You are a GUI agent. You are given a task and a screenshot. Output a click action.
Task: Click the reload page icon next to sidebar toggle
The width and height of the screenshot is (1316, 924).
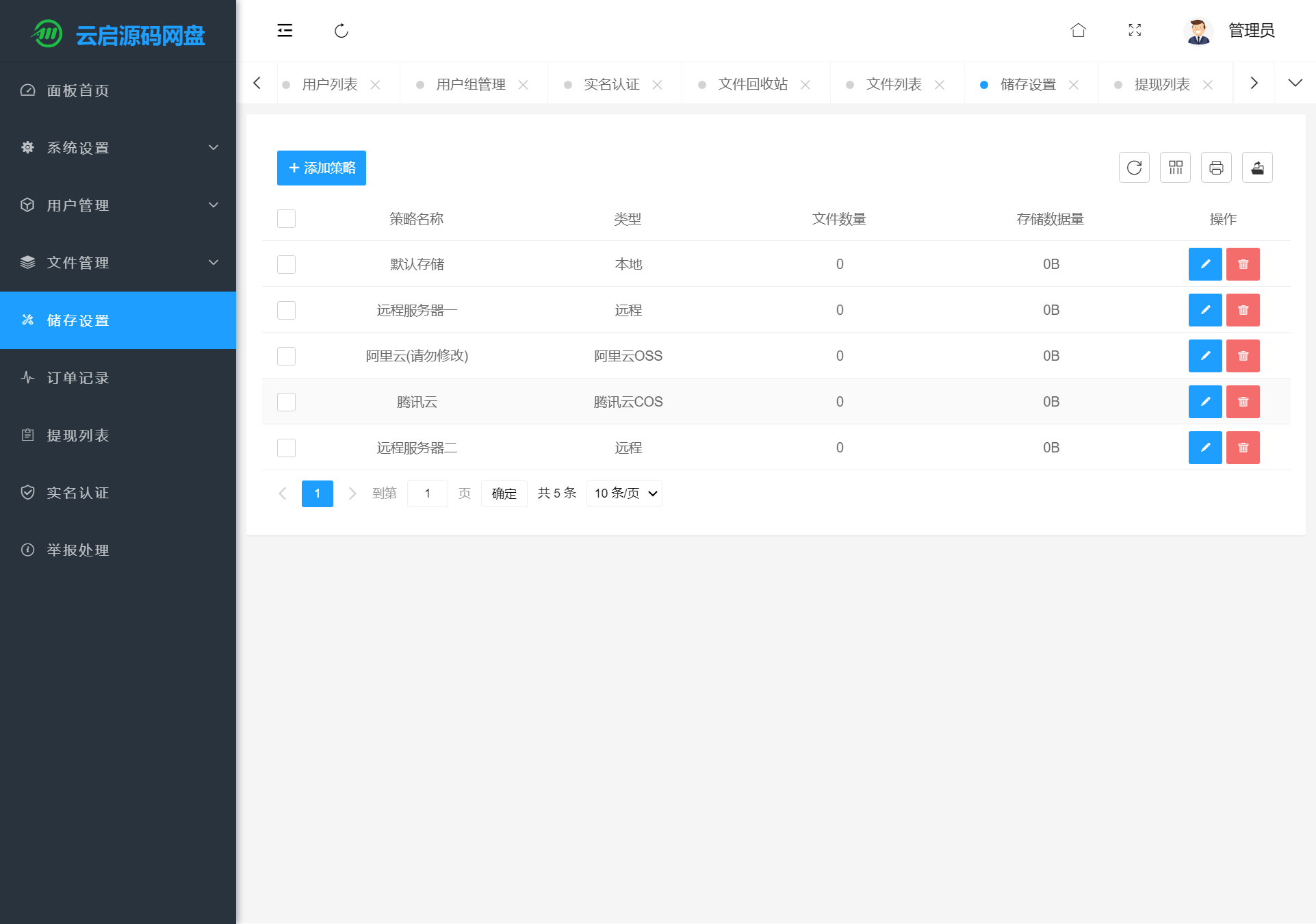pyautogui.click(x=342, y=30)
